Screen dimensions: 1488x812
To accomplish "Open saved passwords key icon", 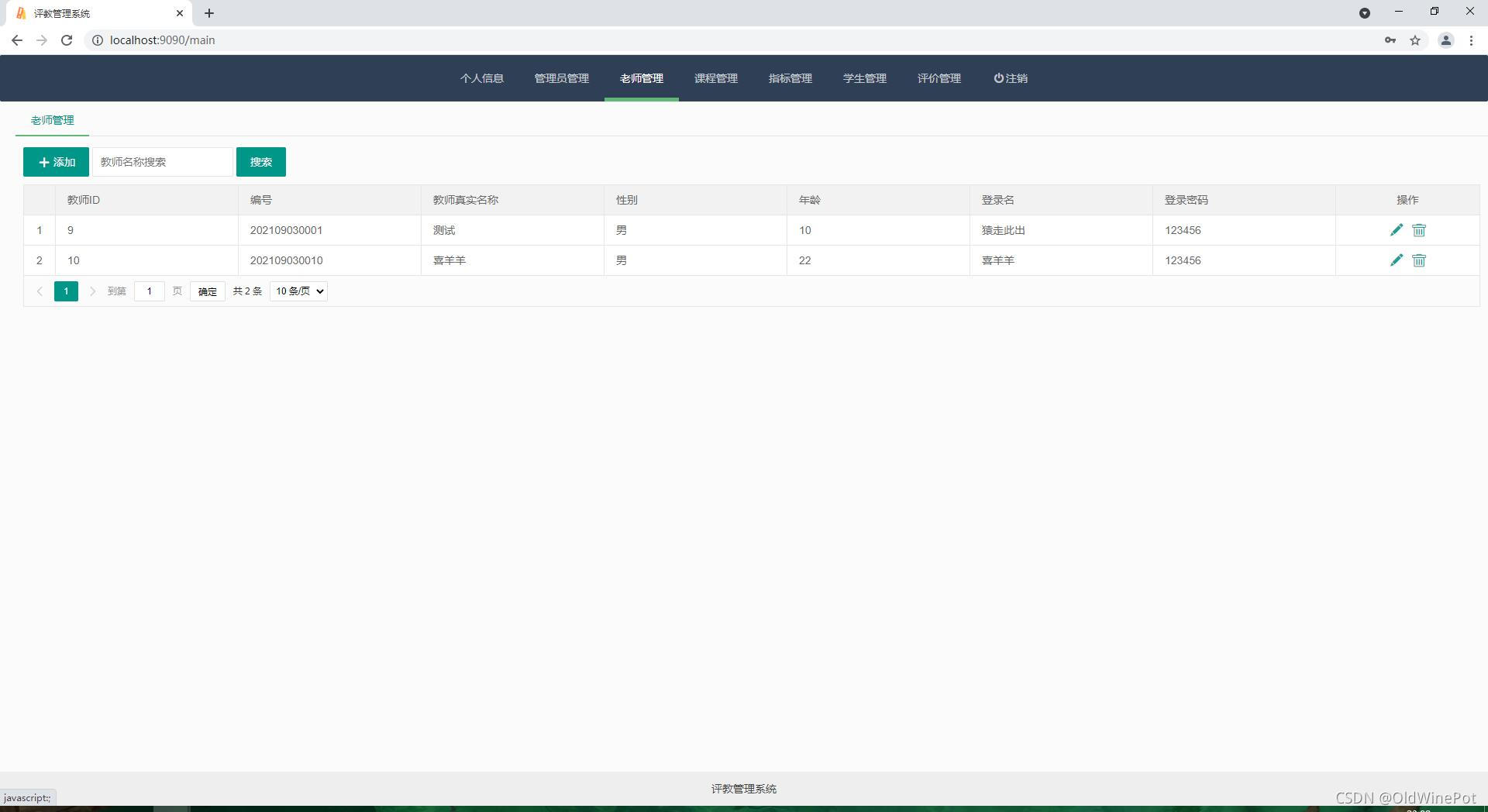I will pos(1390,40).
